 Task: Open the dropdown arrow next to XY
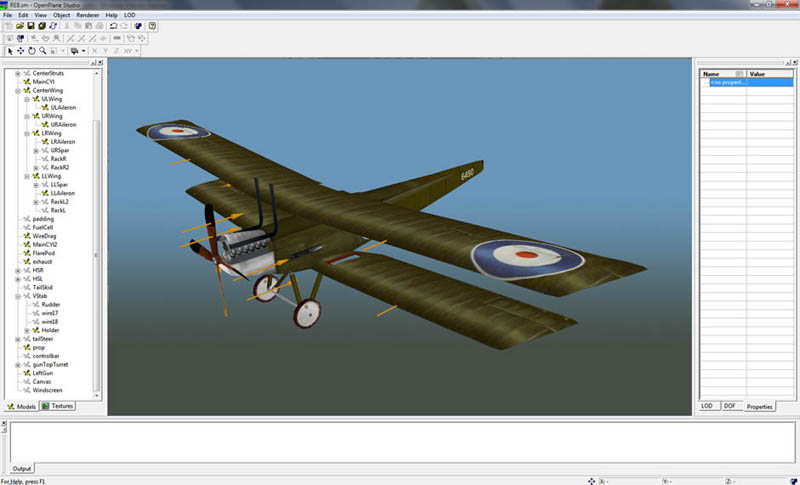pos(137,51)
